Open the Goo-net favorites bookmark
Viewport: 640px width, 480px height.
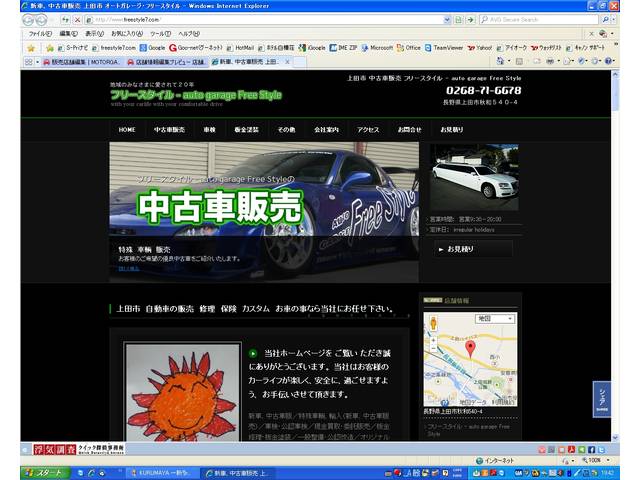click(x=196, y=48)
